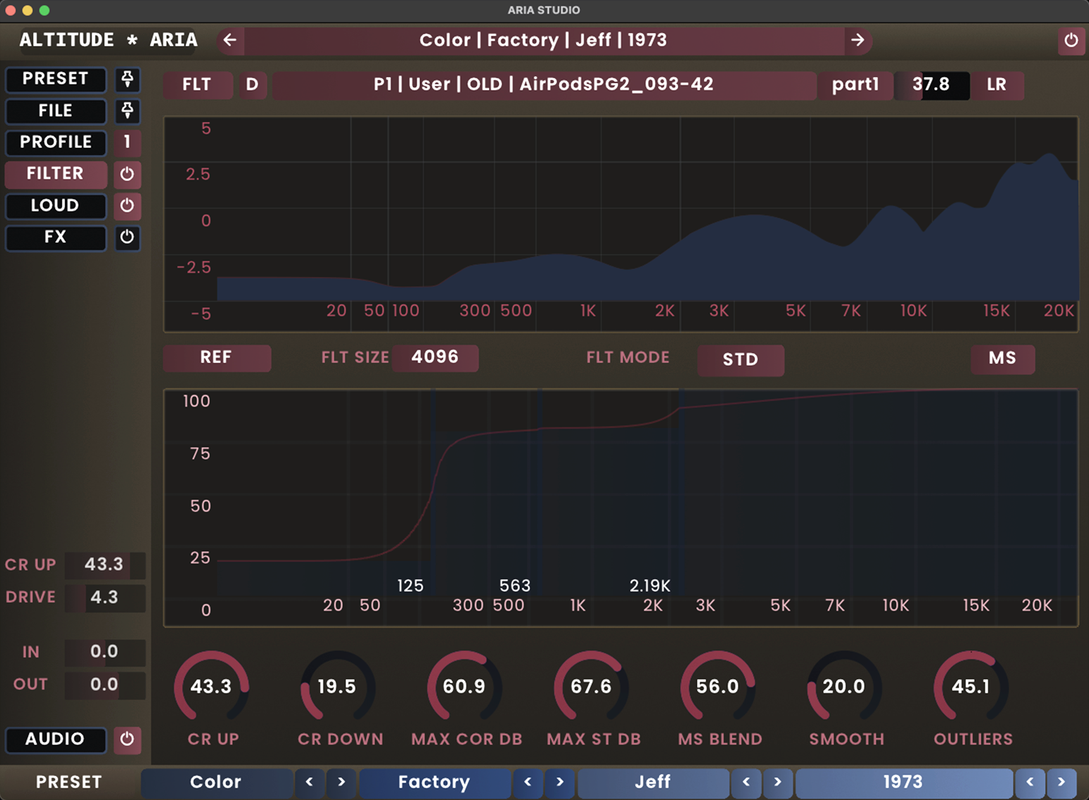Screen dimensions: 1089x800
Task: Toggle the FILTER power button
Action: 127,174
